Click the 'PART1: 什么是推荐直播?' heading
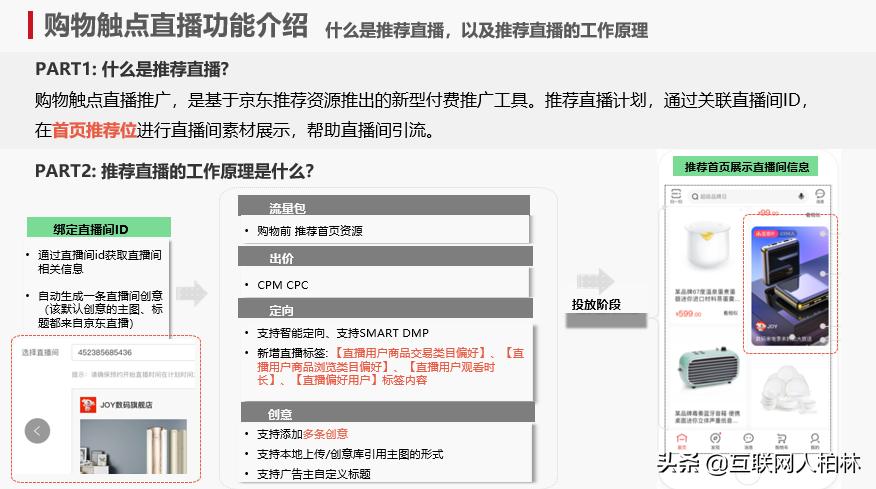Image resolution: width=876 pixels, height=489 pixels. click(x=132, y=69)
